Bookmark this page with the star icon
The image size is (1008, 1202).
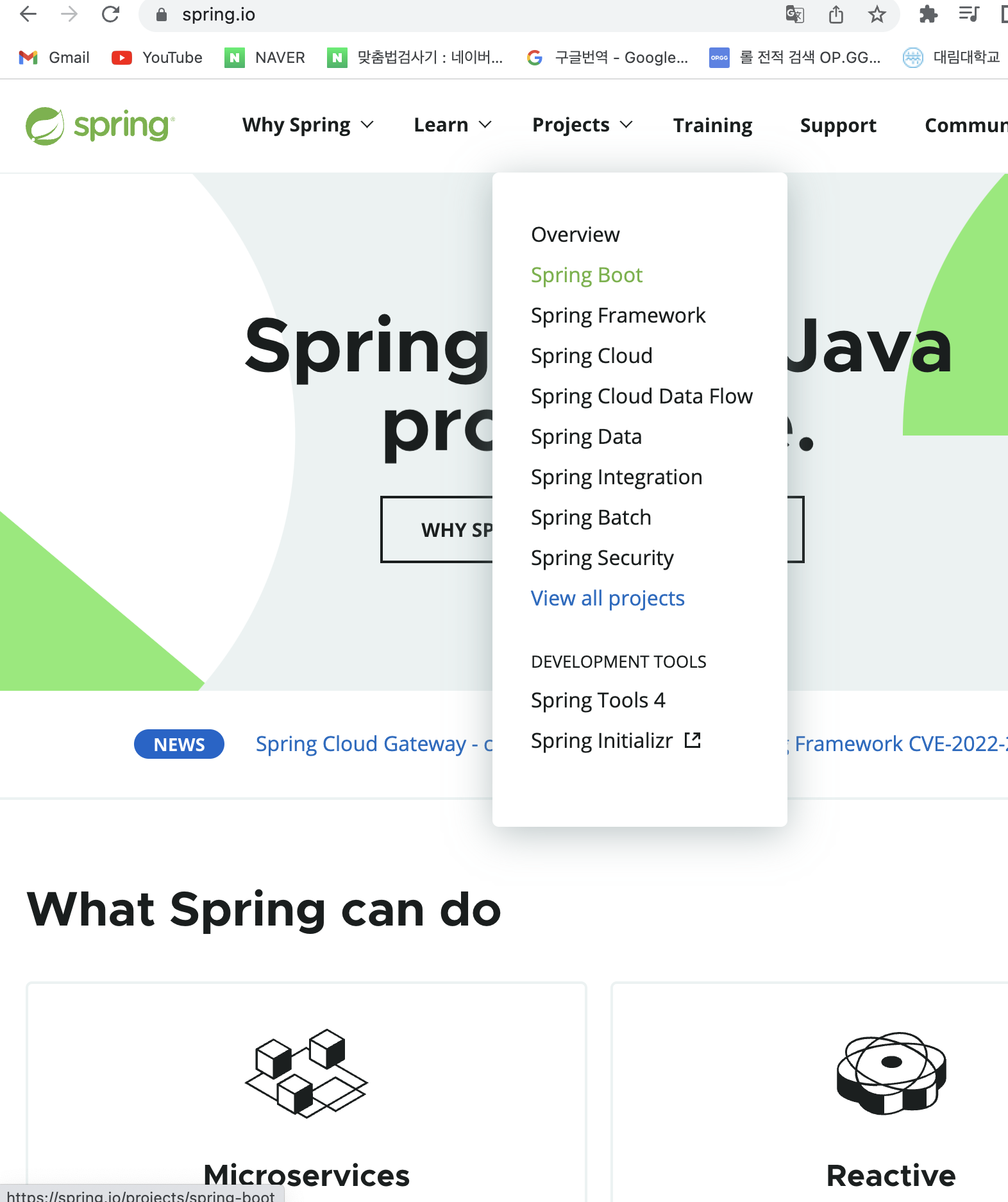(877, 14)
